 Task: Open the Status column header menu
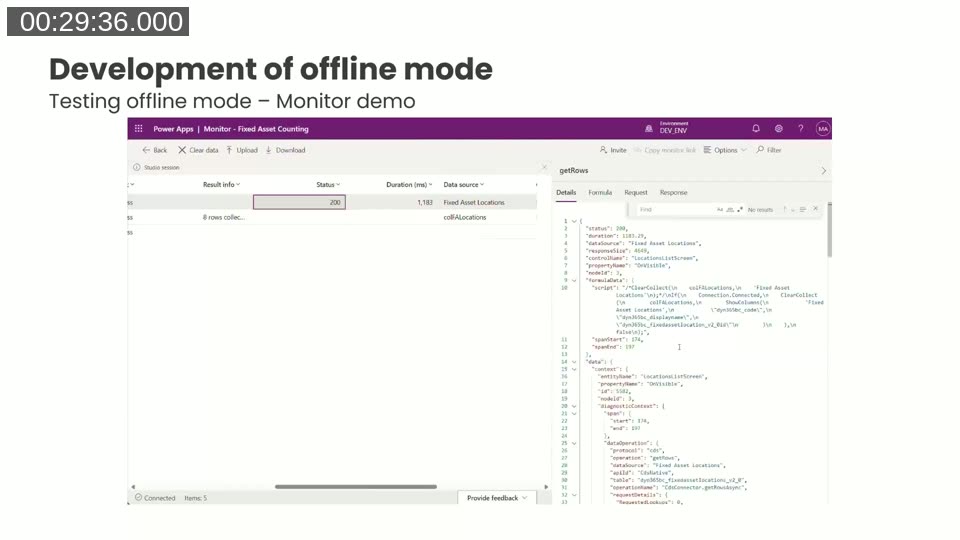click(328, 184)
